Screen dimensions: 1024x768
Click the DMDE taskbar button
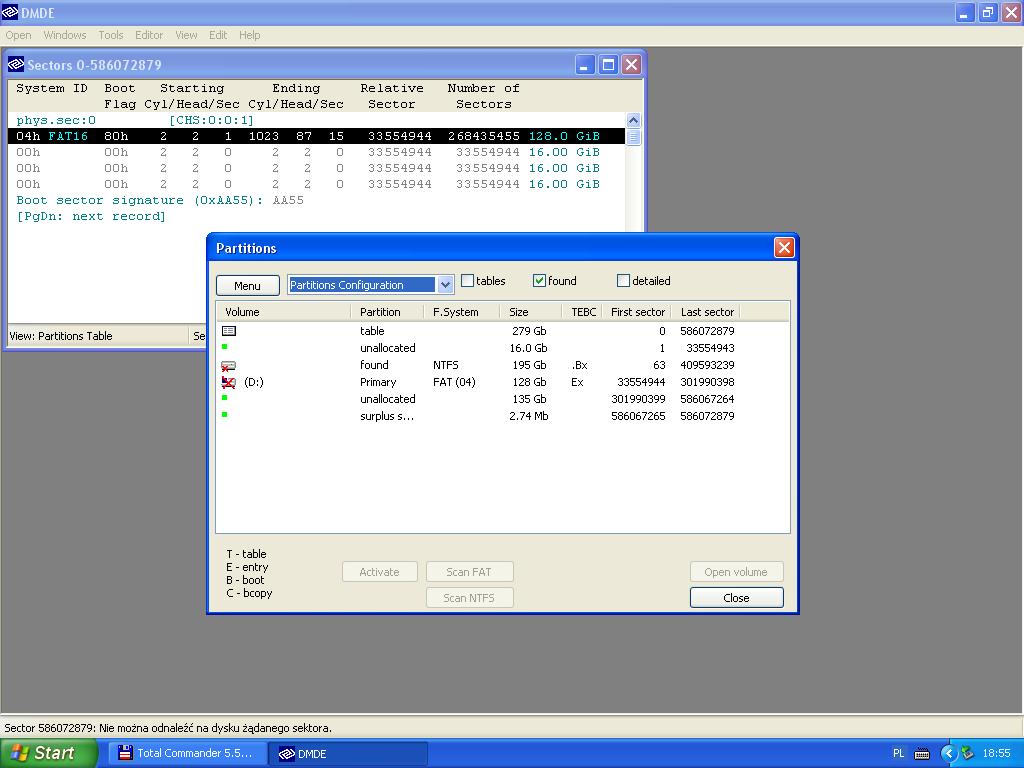349,753
